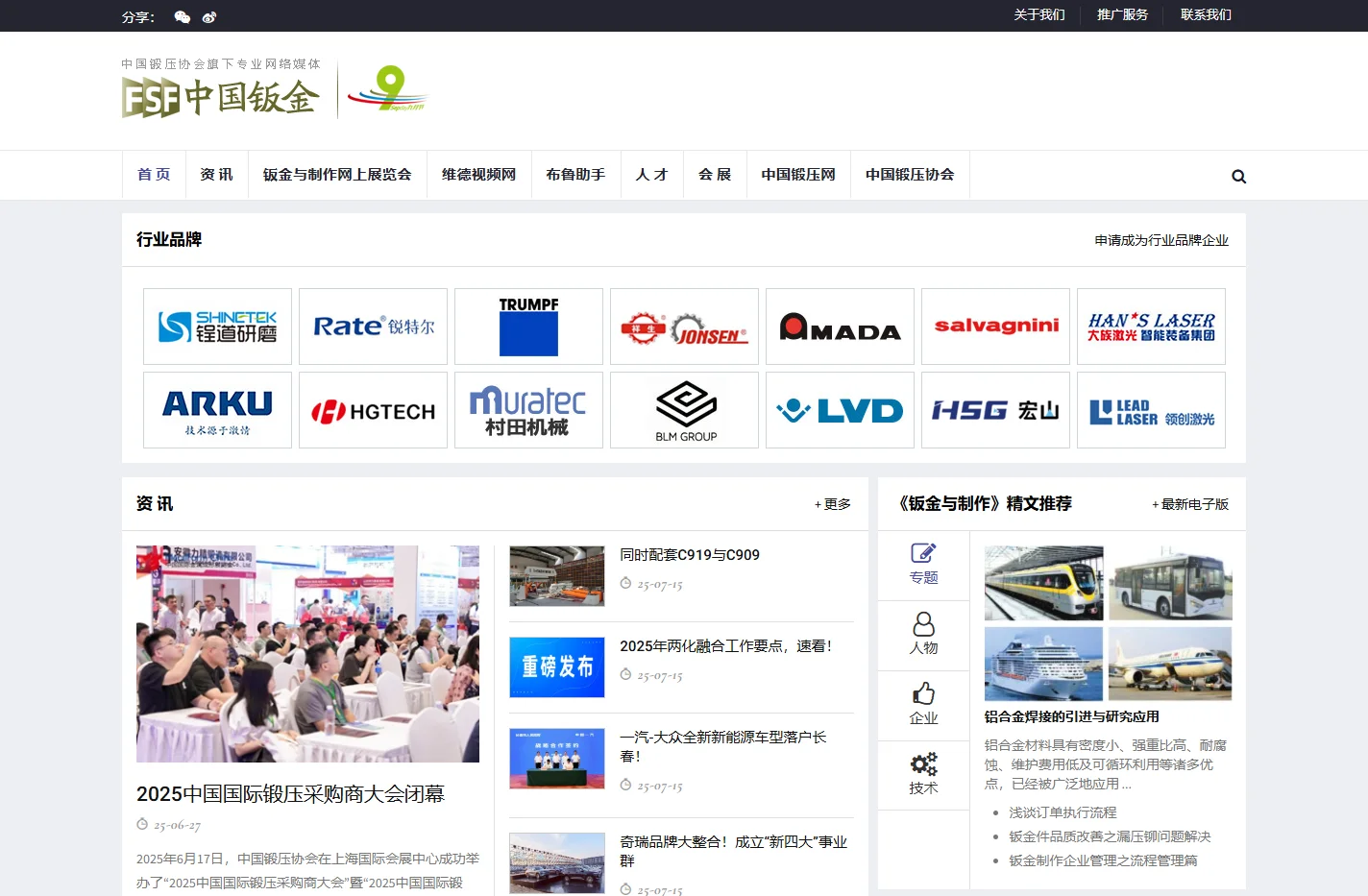This screenshot has height=896, width=1368.
Task: Open 钣金与制作网上展览会 in the navigation
Action: click(x=337, y=175)
